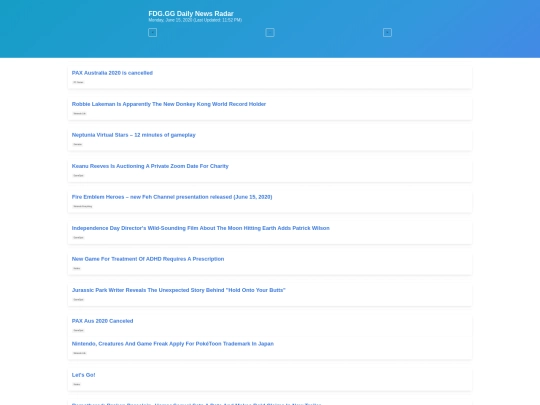The width and height of the screenshot is (540, 405).
Task: Open Fire Emblem Heroes Feh Channel article
Action: [x=172, y=197]
